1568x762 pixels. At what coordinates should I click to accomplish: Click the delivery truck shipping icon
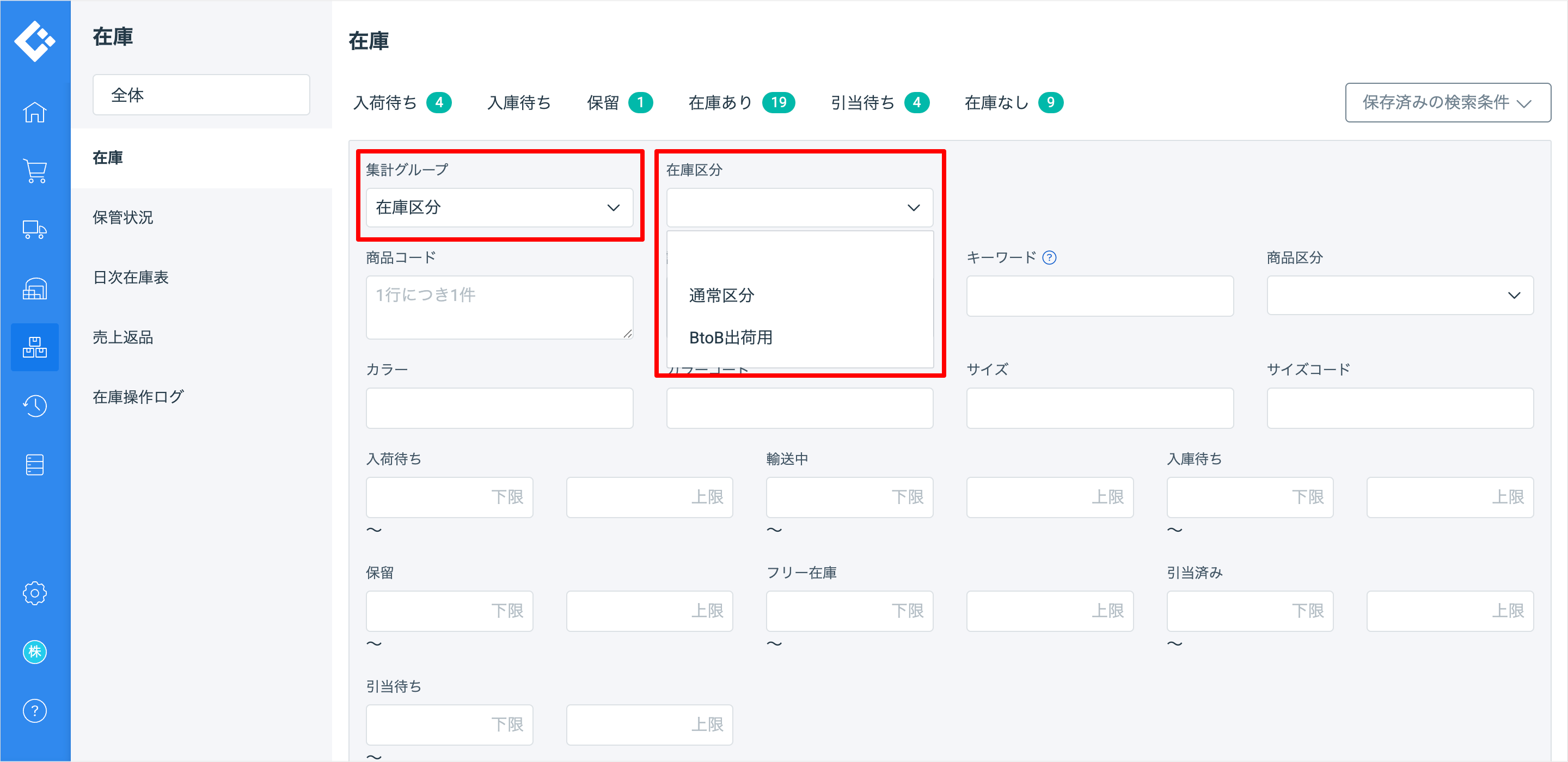coord(35,230)
